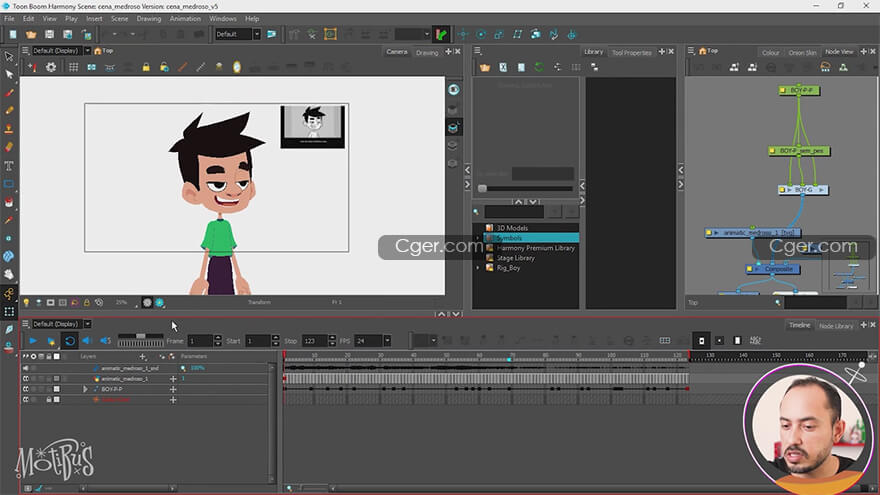Select the Rectangle shape tool
880x495 pixels.
pos(9,184)
